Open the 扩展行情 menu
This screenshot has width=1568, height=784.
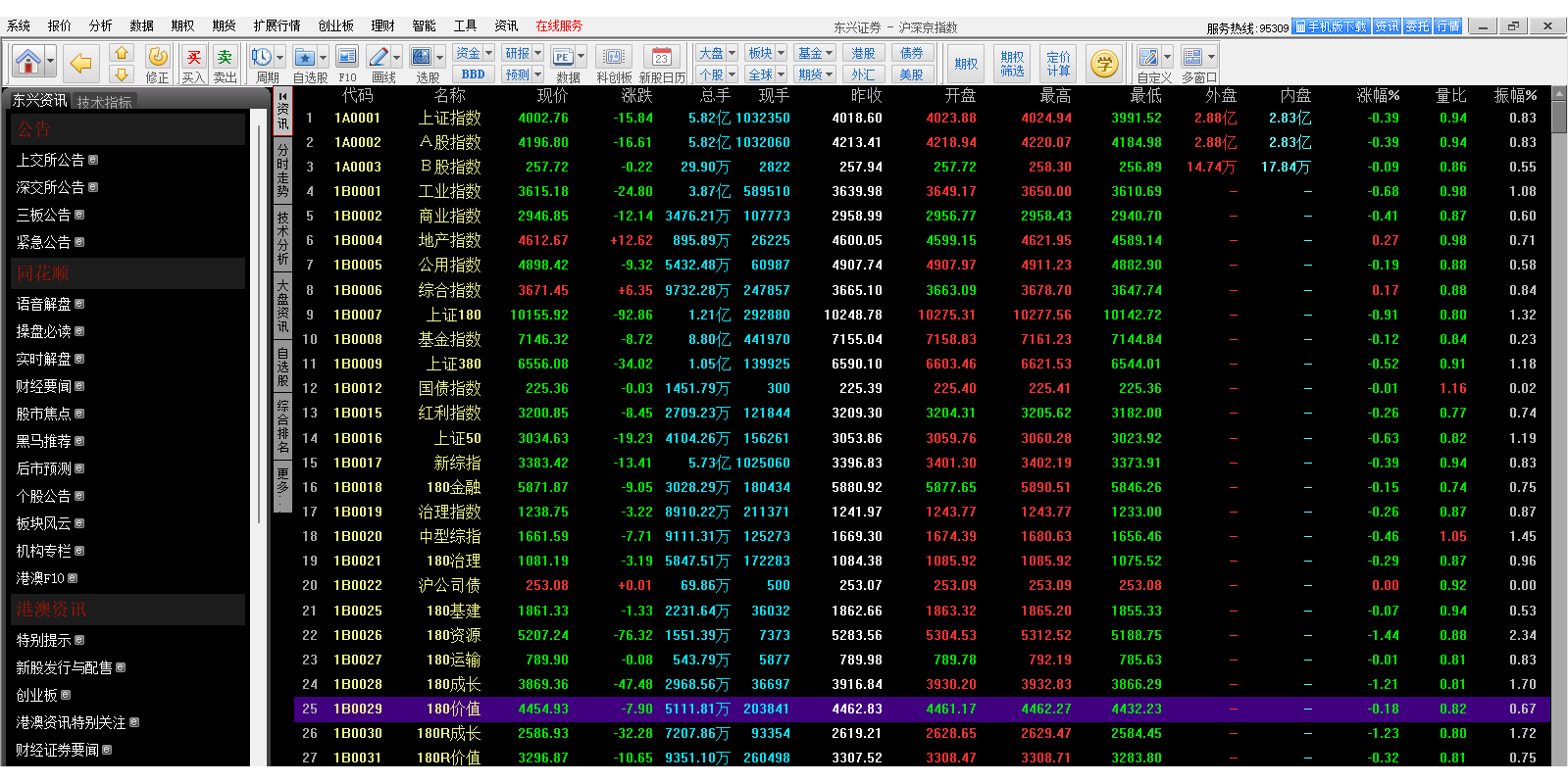coord(277,25)
